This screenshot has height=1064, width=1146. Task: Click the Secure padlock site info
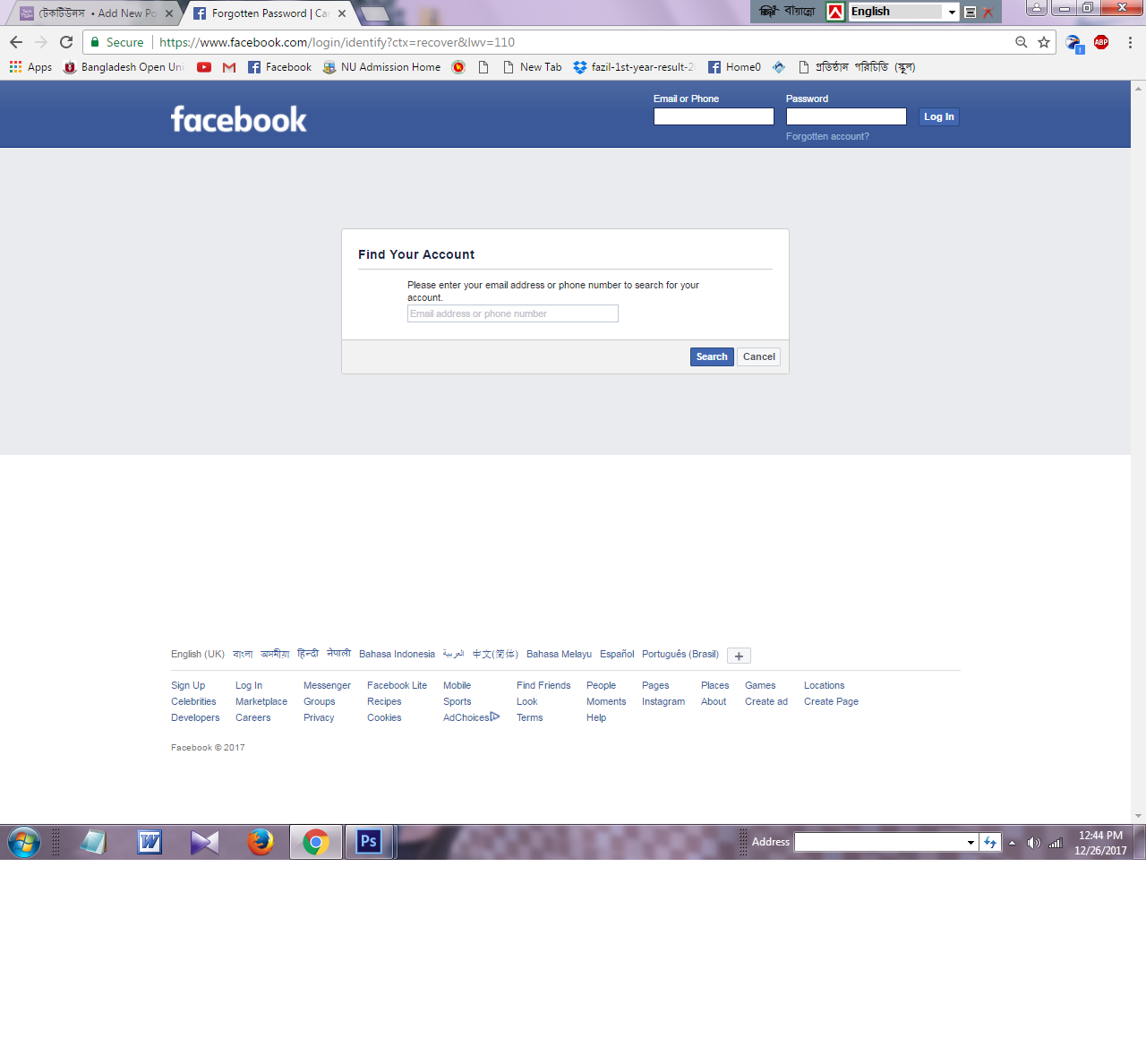point(116,42)
